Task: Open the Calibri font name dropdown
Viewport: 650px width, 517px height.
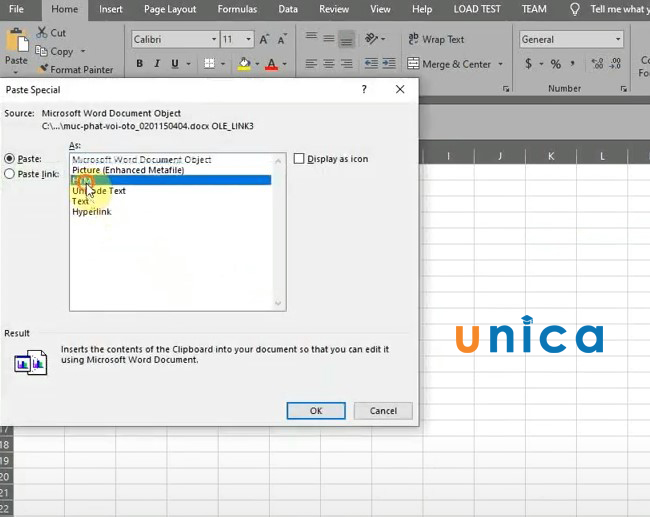Action: click(213, 40)
